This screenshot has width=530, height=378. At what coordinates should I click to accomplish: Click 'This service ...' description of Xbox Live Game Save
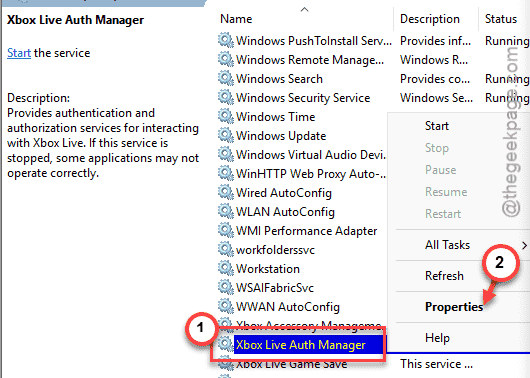pos(436,364)
